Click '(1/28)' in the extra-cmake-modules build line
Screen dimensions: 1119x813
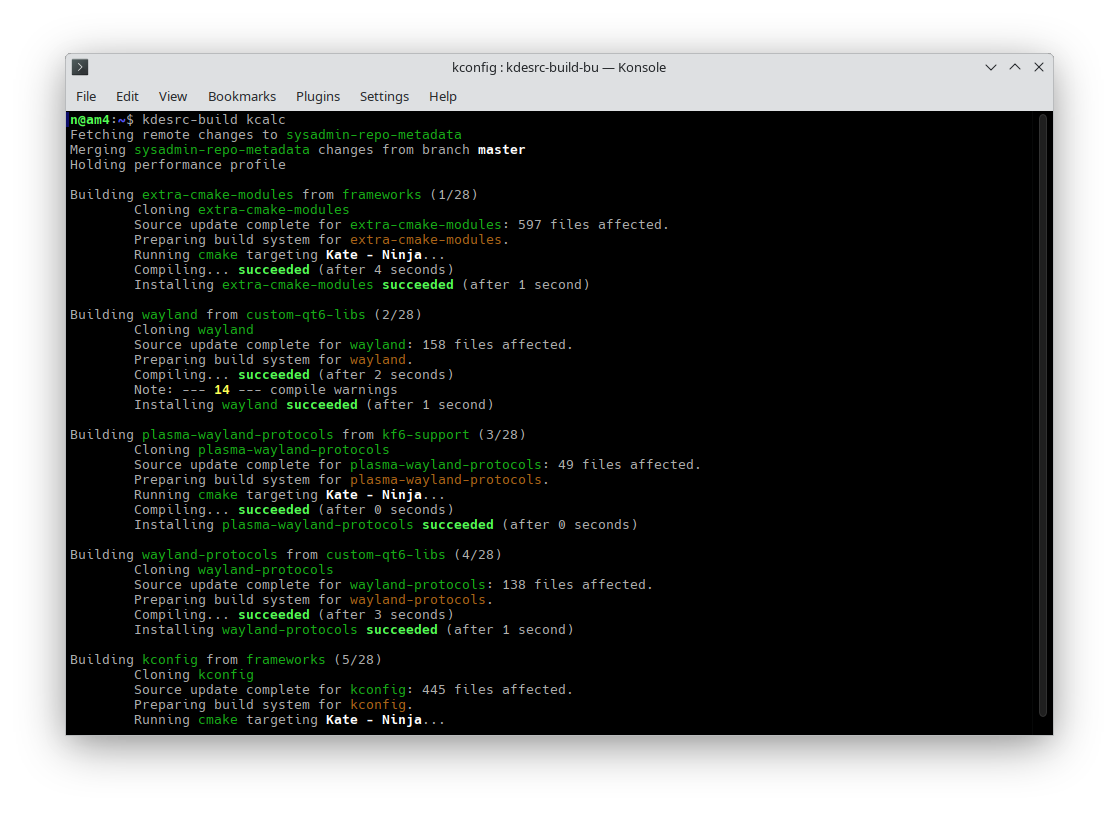tap(458, 195)
